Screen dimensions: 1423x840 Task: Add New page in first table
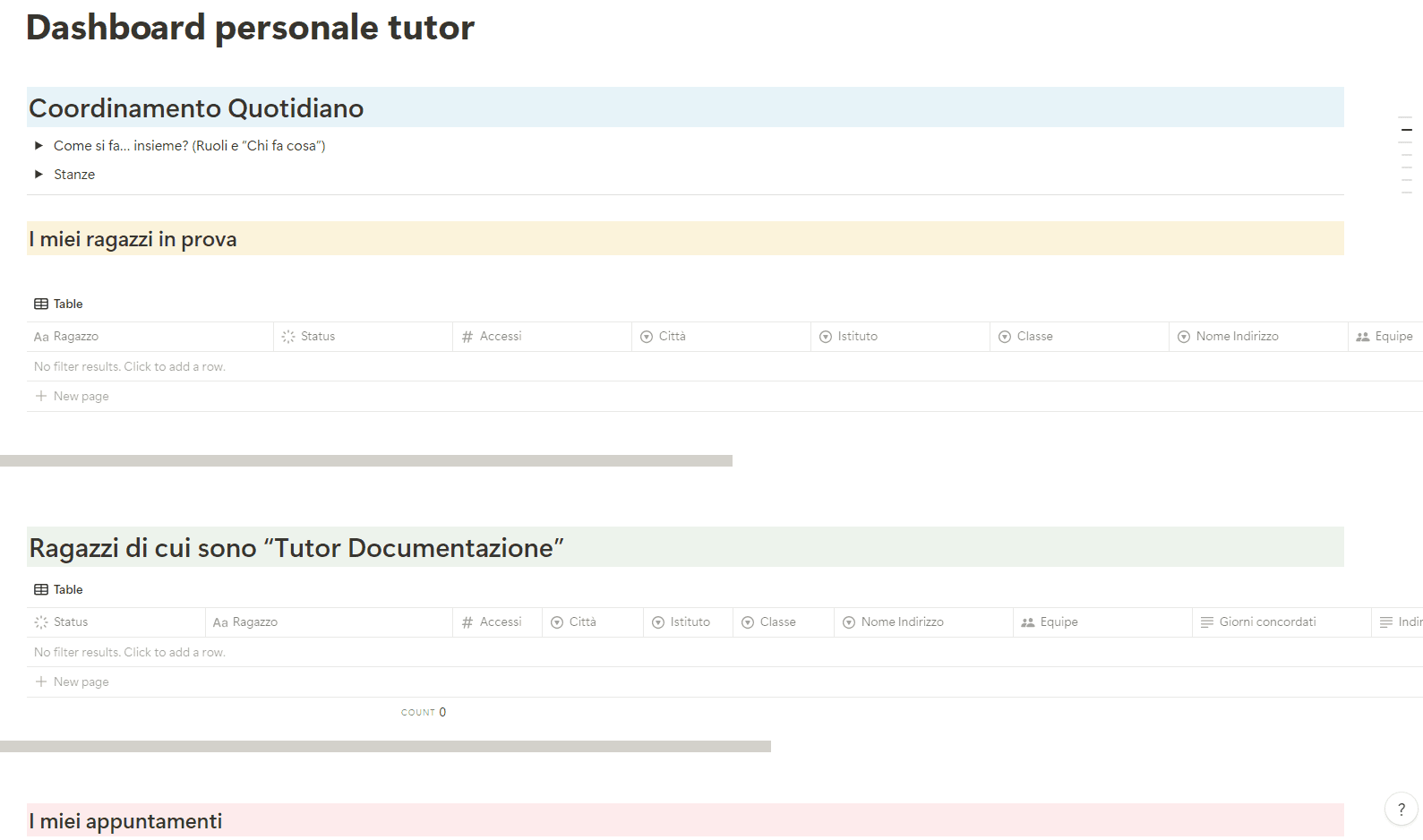72,397
